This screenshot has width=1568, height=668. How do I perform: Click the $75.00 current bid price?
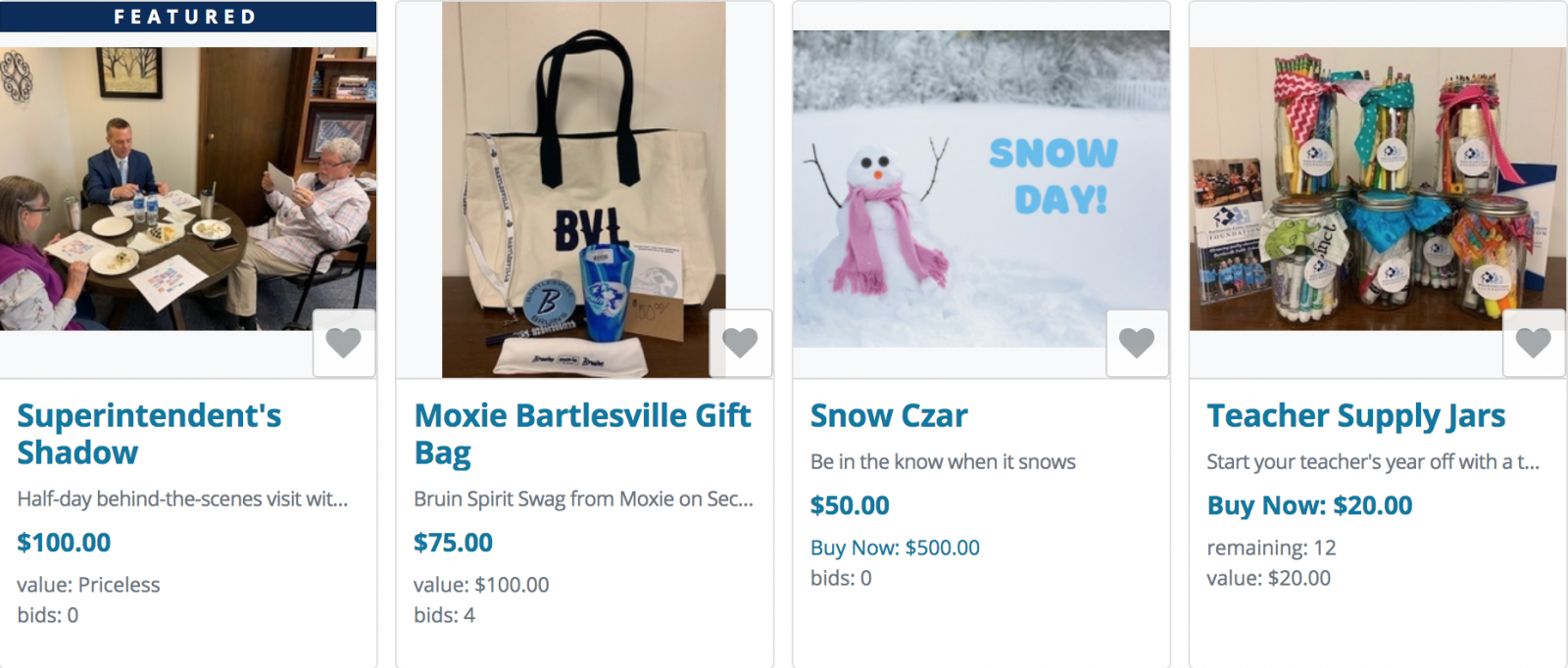[x=453, y=543]
